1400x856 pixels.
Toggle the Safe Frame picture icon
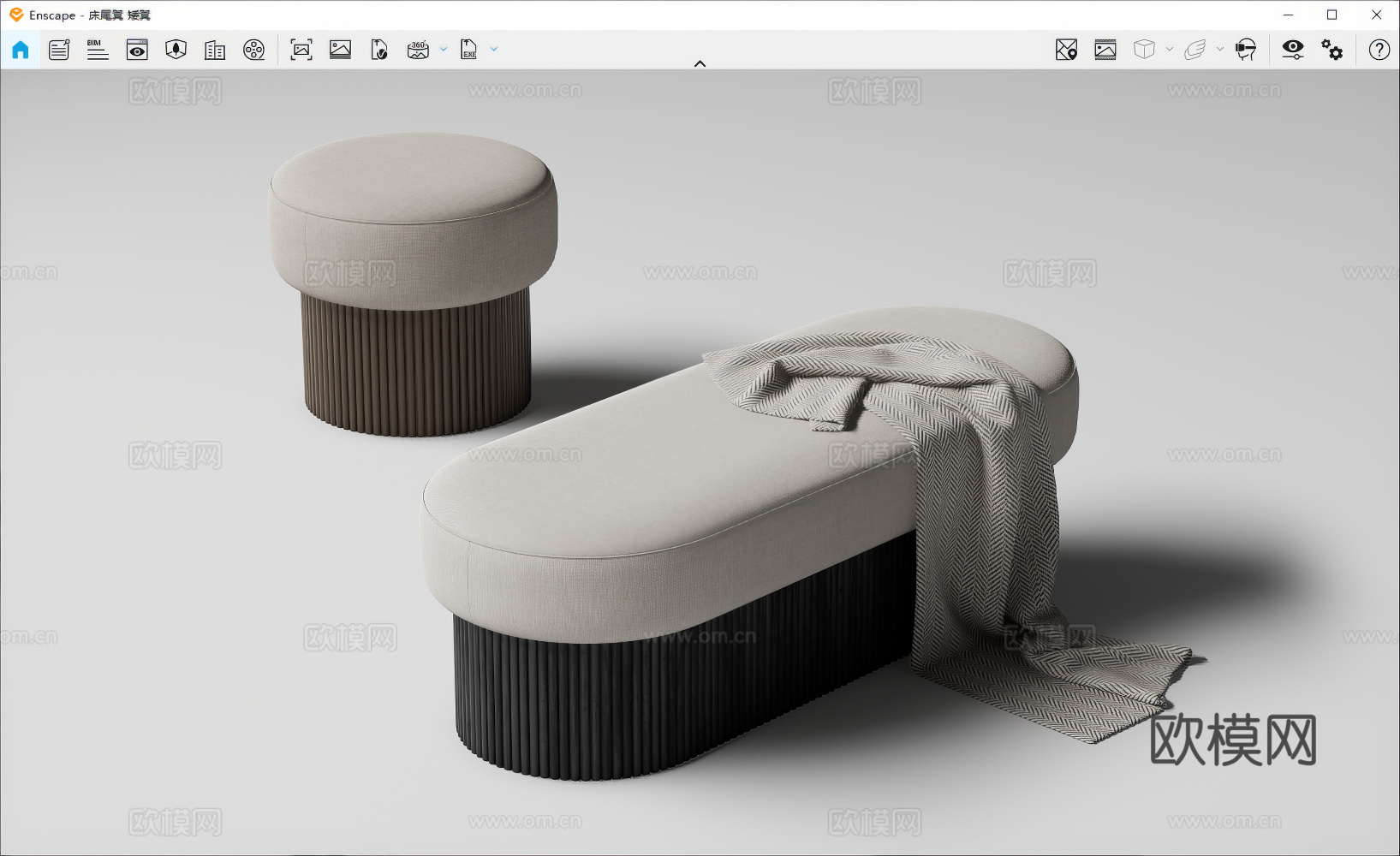click(1105, 50)
